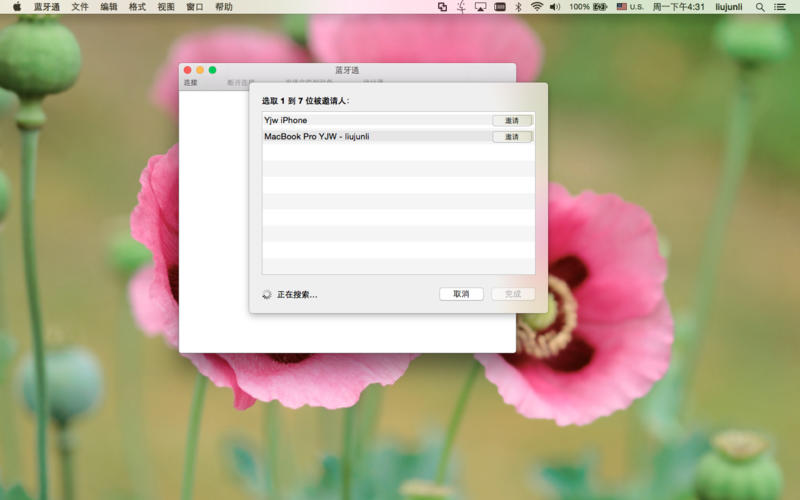Open the liujunli user menu
The image size is (800, 500).
[731, 7]
